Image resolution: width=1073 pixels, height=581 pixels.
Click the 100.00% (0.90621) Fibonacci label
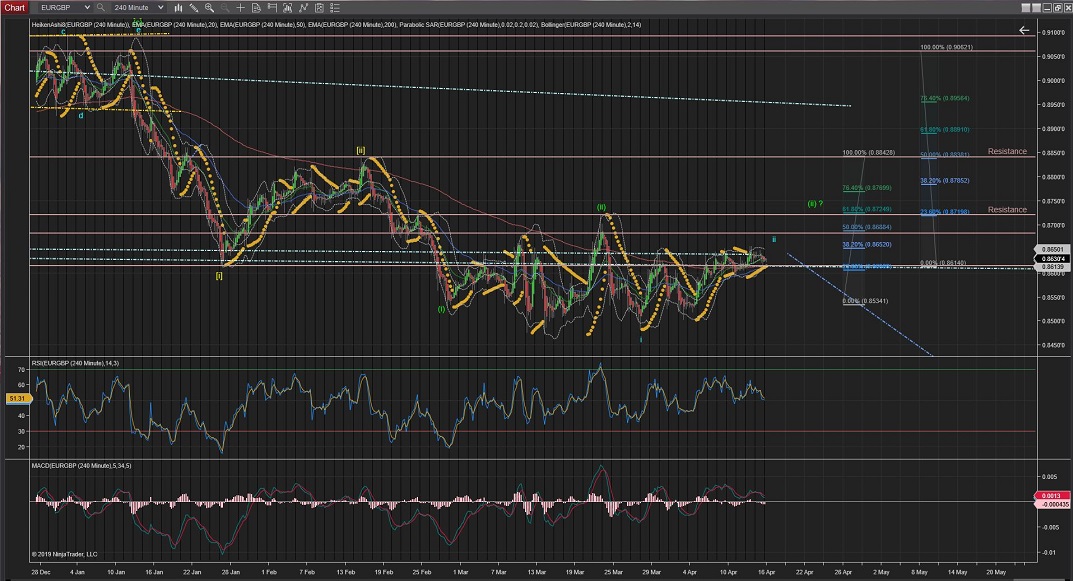tap(946, 47)
